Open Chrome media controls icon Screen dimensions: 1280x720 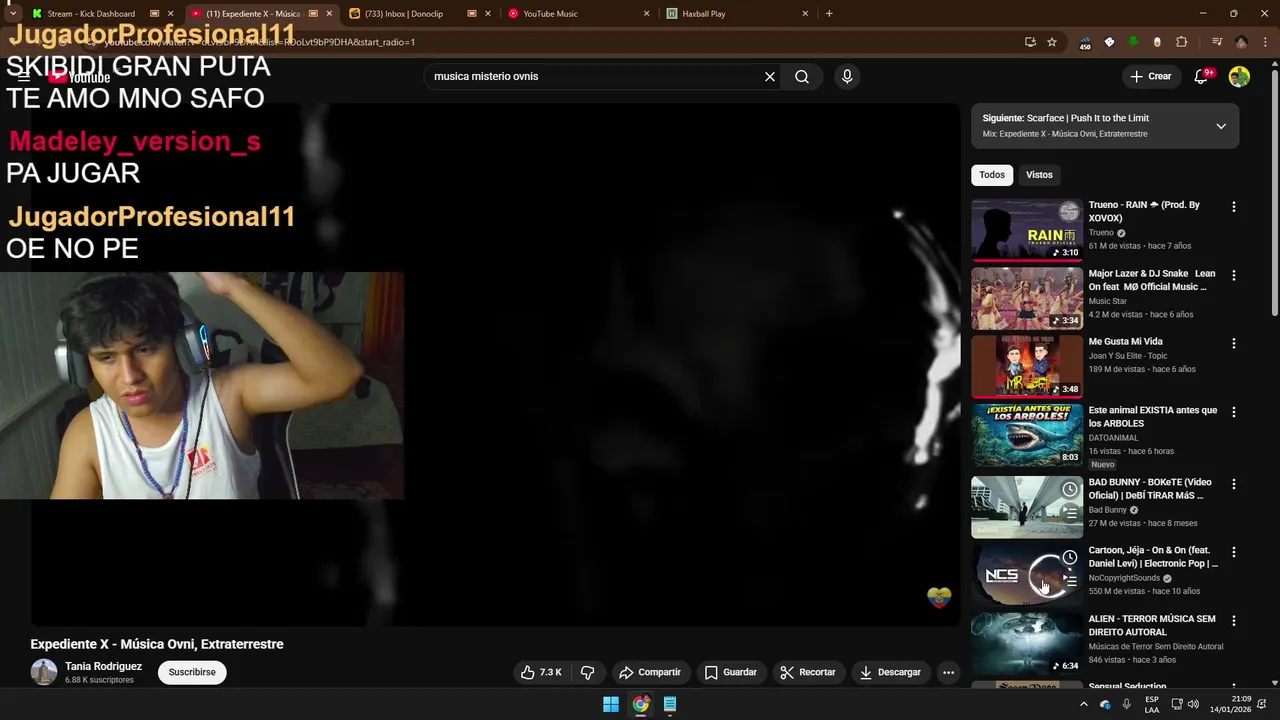(1217, 42)
